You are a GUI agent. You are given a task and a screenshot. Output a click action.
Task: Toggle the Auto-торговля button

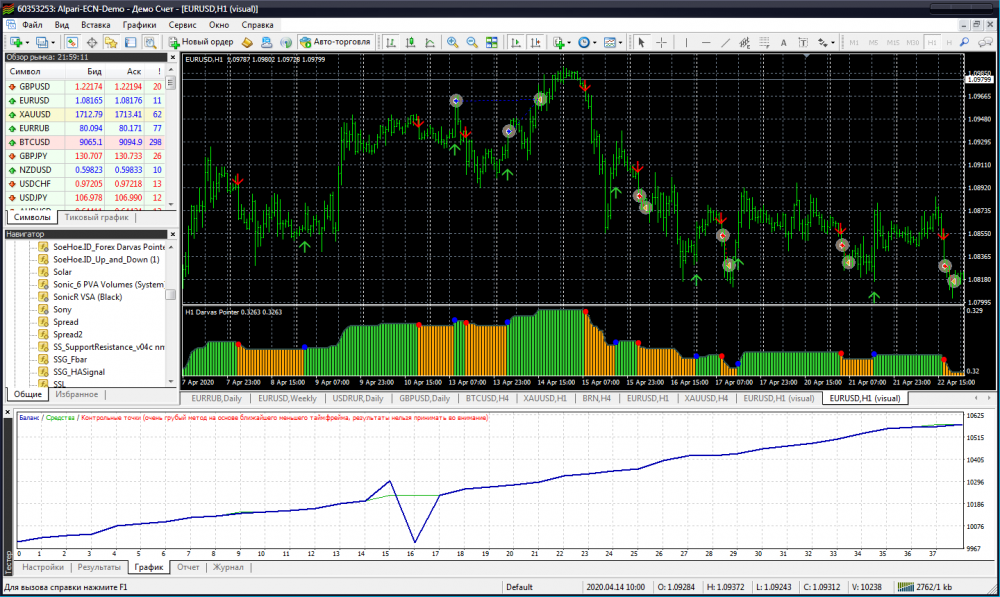pyautogui.click(x=335, y=42)
